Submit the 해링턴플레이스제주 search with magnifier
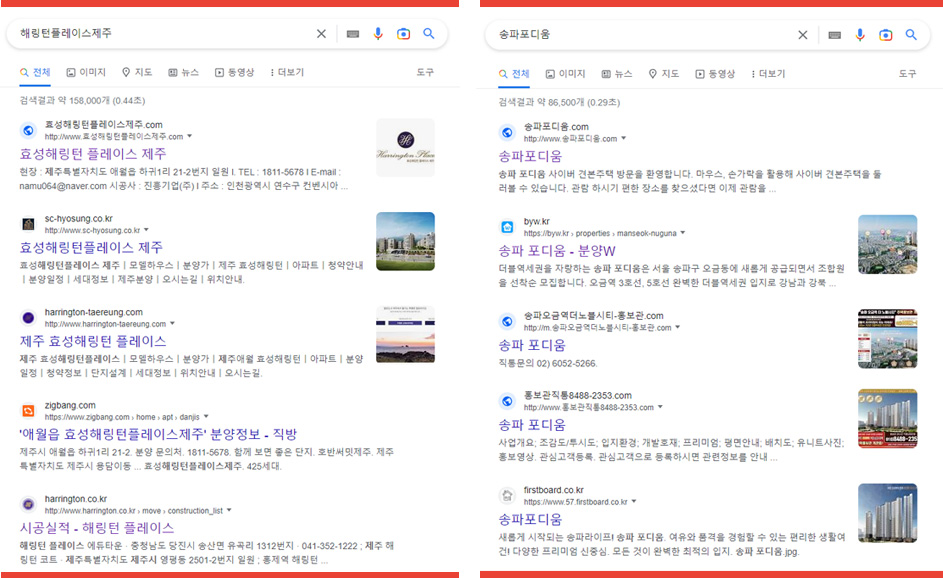Viewport: 943px width, 578px height. point(429,34)
